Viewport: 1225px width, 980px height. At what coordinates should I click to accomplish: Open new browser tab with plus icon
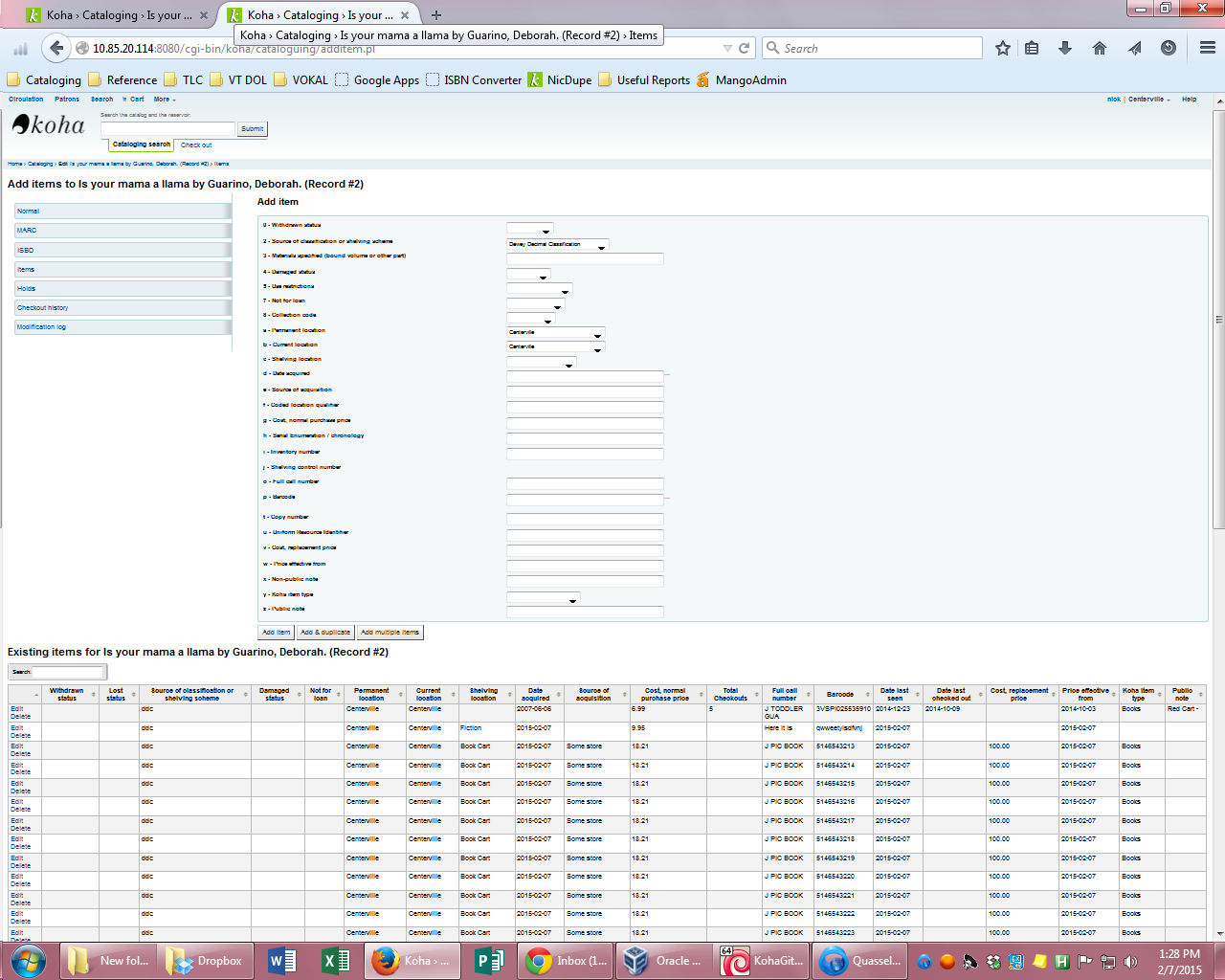[436, 15]
